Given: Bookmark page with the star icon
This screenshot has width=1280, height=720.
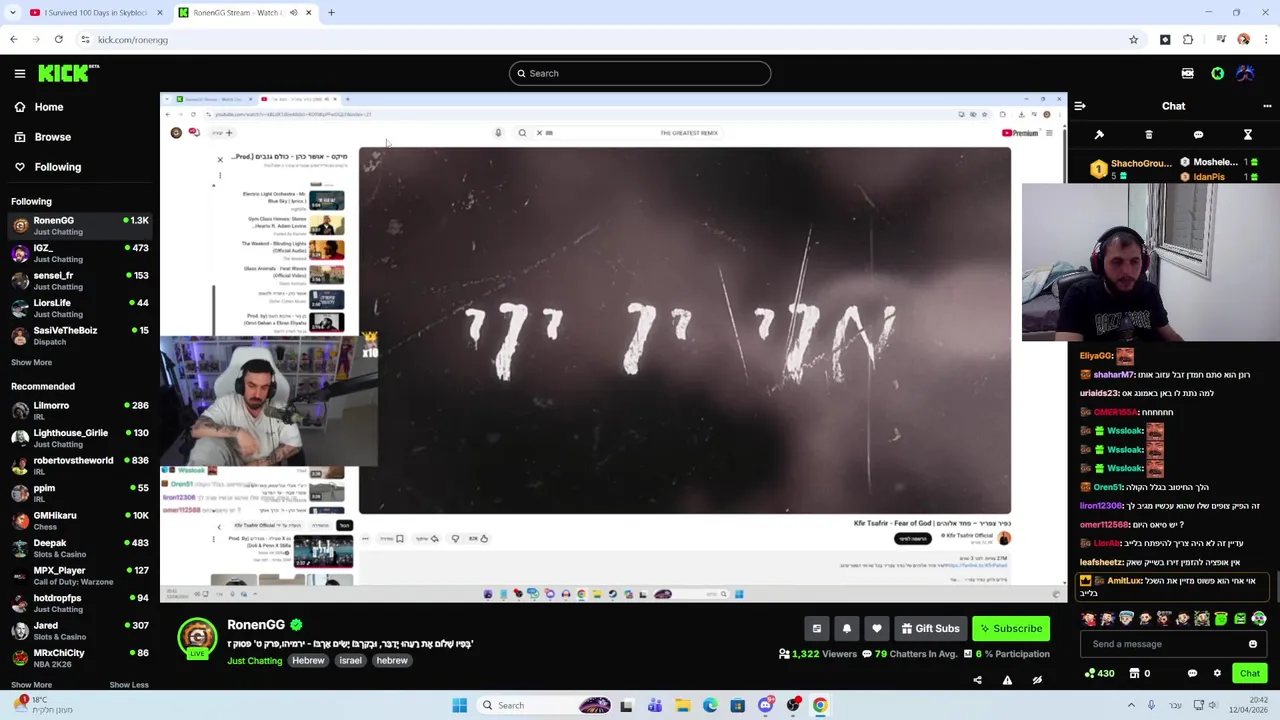Looking at the screenshot, I should coord(1133,40).
